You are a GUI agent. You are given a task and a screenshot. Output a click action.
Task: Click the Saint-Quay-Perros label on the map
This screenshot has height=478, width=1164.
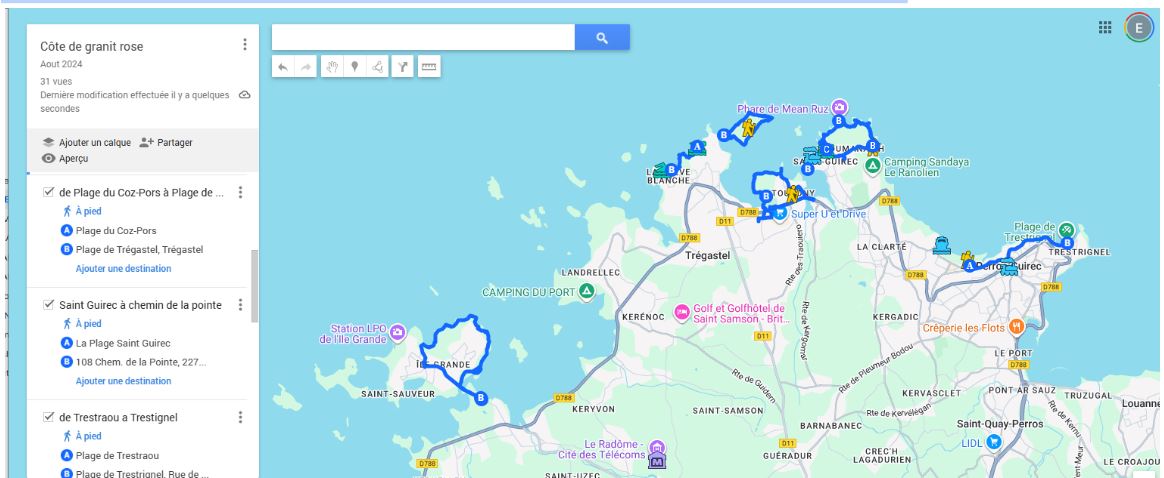(x=1000, y=425)
